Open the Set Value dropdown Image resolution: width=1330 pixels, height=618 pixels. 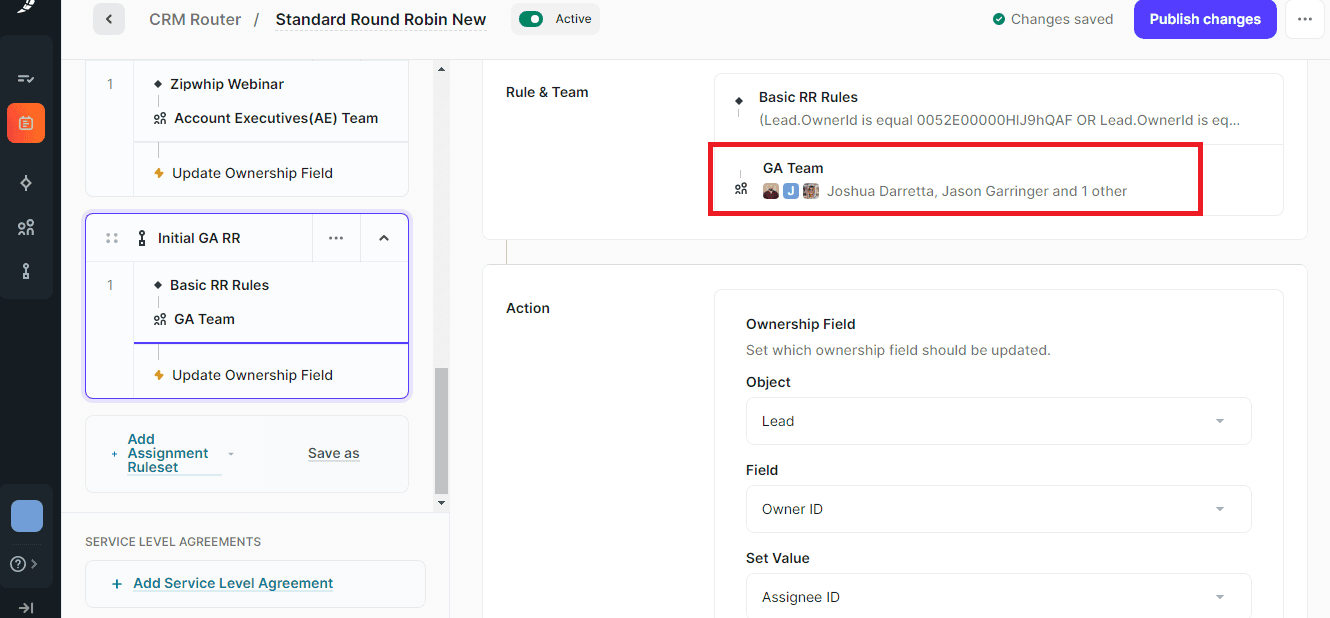(x=998, y=597)
